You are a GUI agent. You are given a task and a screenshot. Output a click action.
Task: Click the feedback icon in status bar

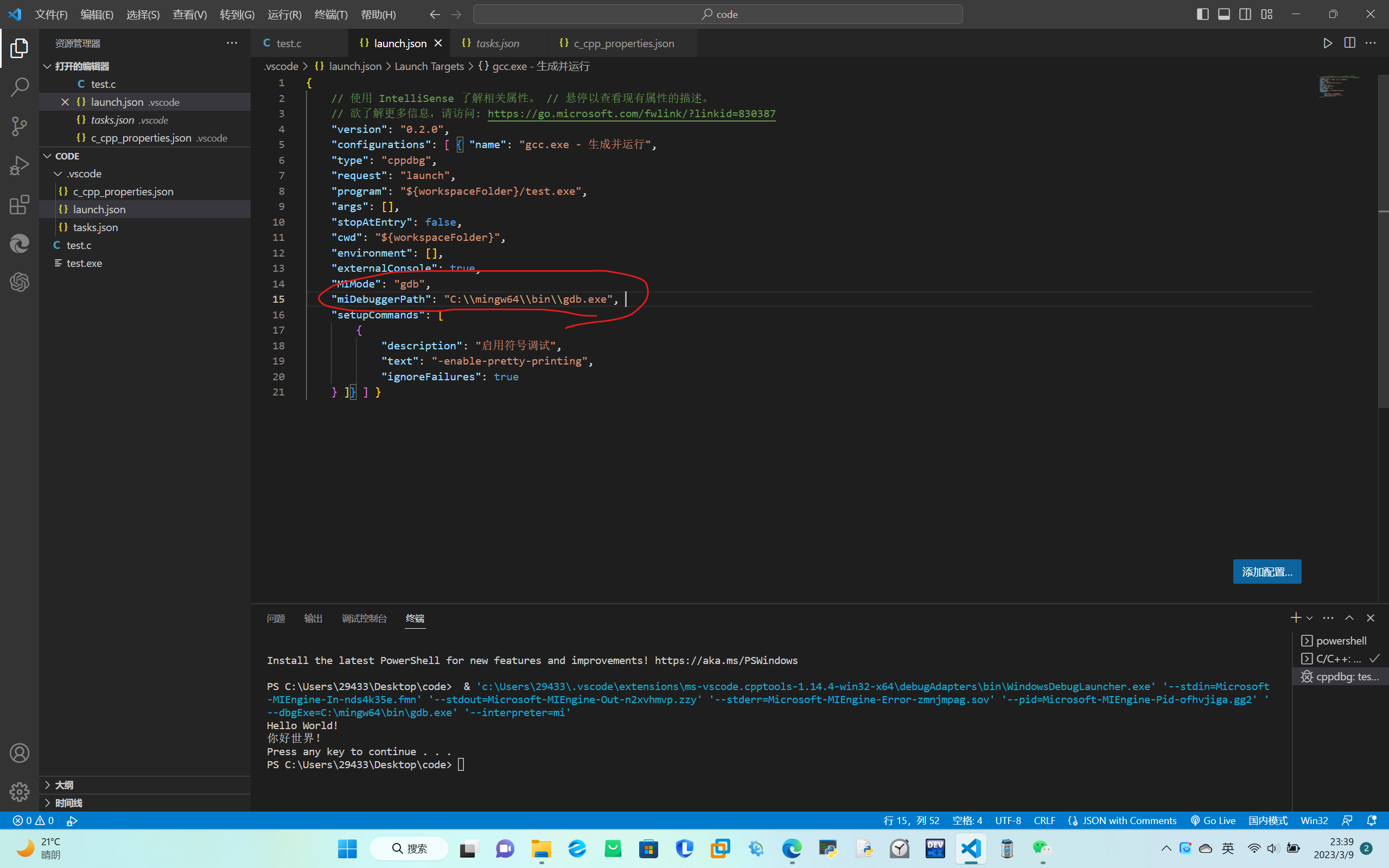pyautogui.click(x=1347, y=820)
